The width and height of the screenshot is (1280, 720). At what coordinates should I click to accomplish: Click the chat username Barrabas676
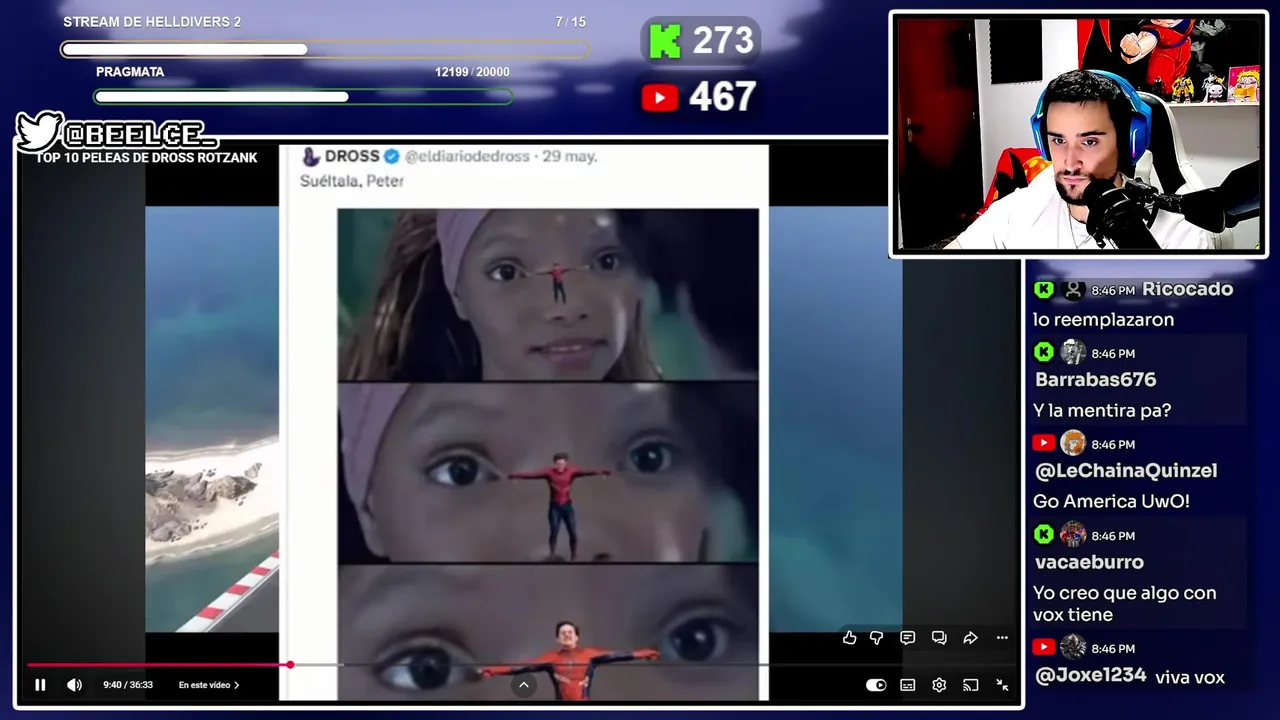pos(1095,380)
